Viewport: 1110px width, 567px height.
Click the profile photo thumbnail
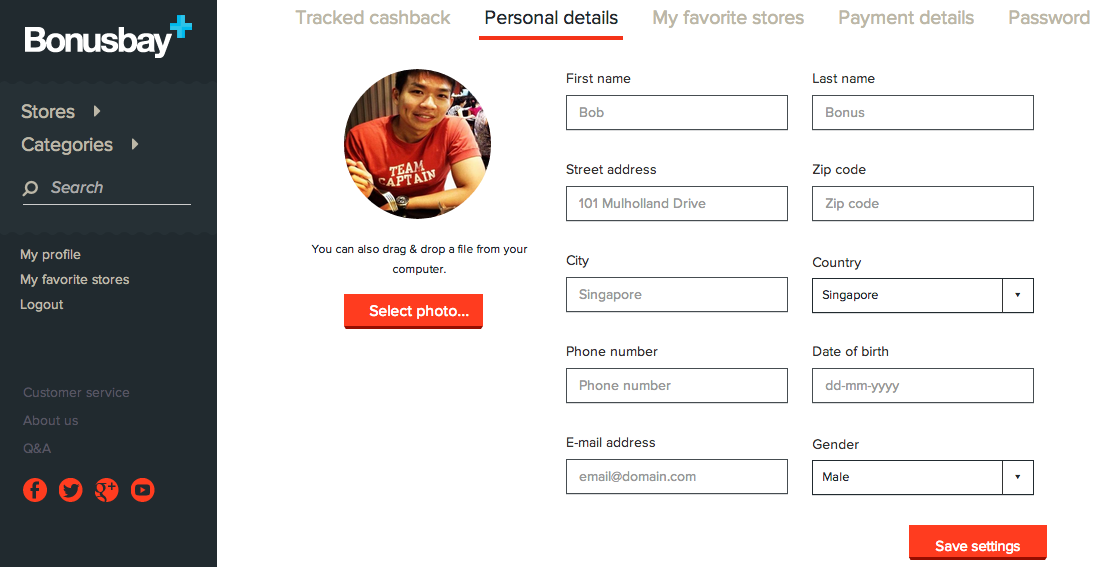coord(417,144)
